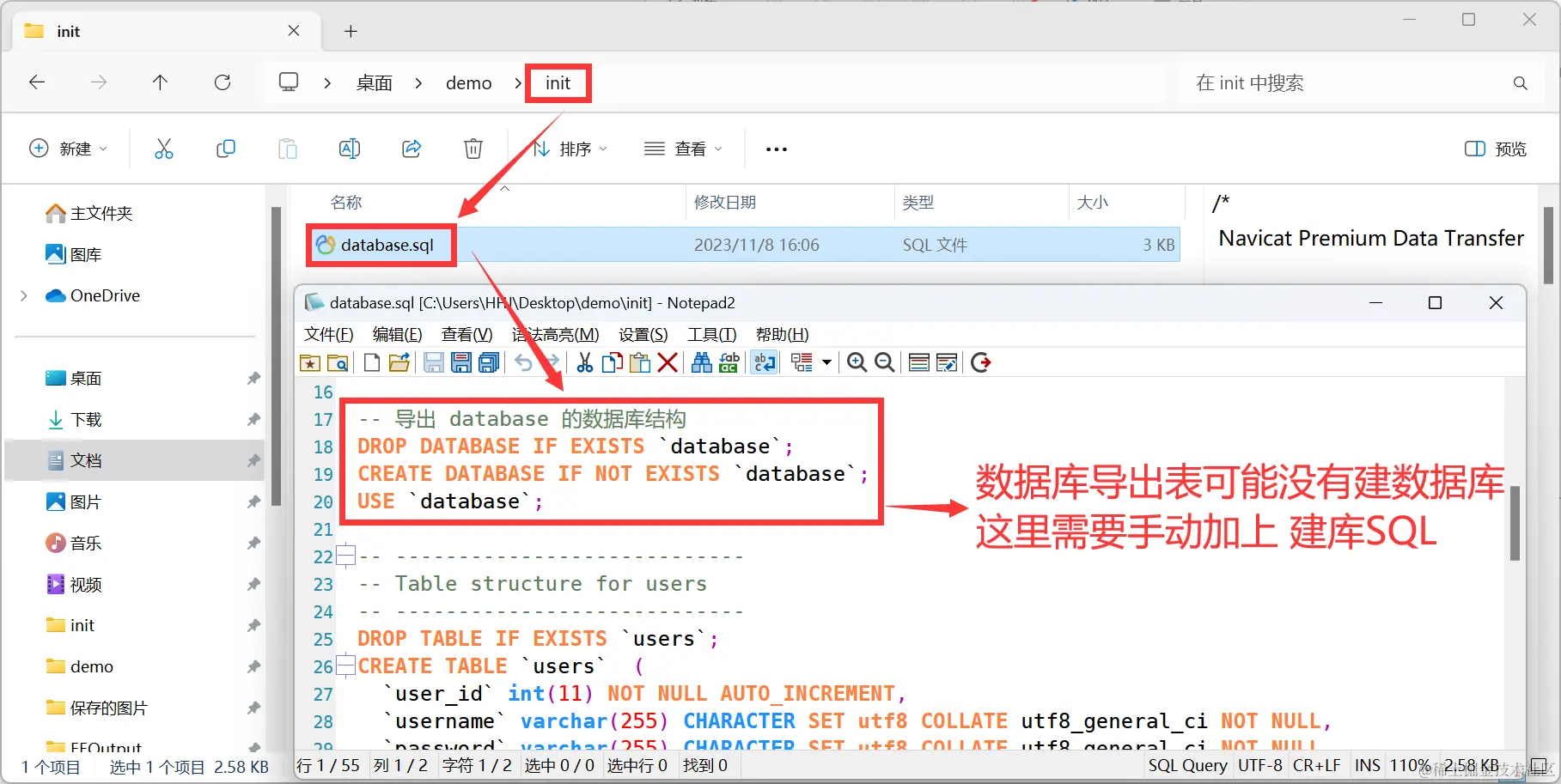Open the 查看 view dropdown
This screenshot has height=784, width=1561.
point(684,149)
